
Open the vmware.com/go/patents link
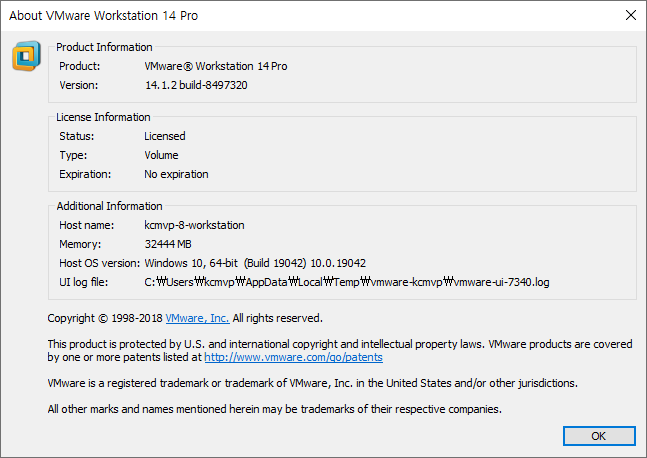(x=293, y=357)
